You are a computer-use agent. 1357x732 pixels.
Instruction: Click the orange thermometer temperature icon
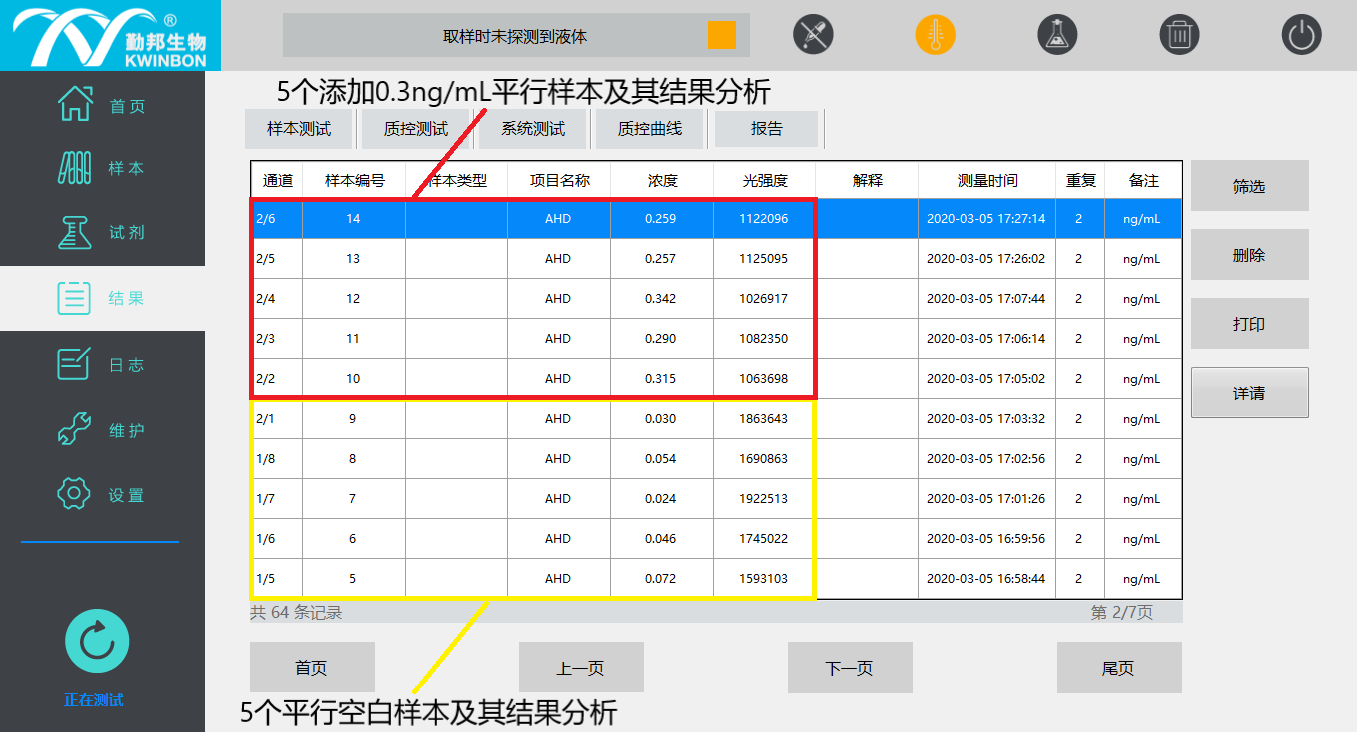pyautogui.click(x=935, y=36)
